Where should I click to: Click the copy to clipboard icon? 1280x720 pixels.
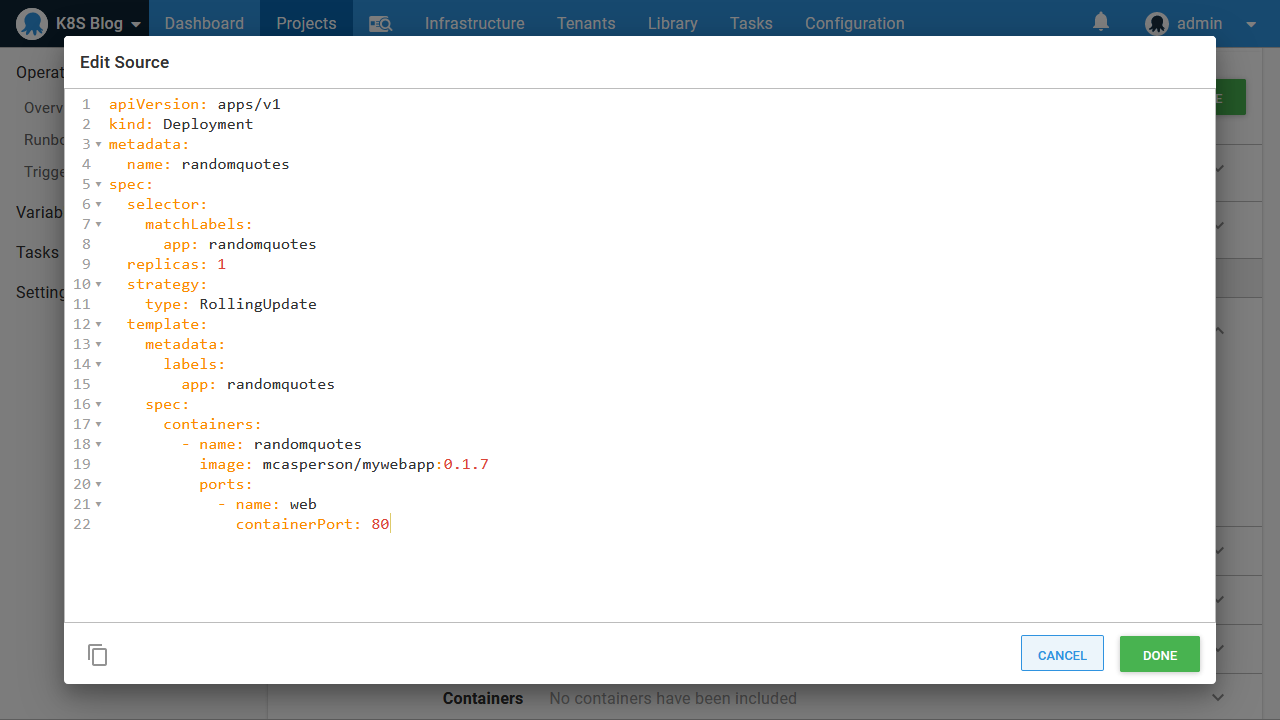point(97,655)
